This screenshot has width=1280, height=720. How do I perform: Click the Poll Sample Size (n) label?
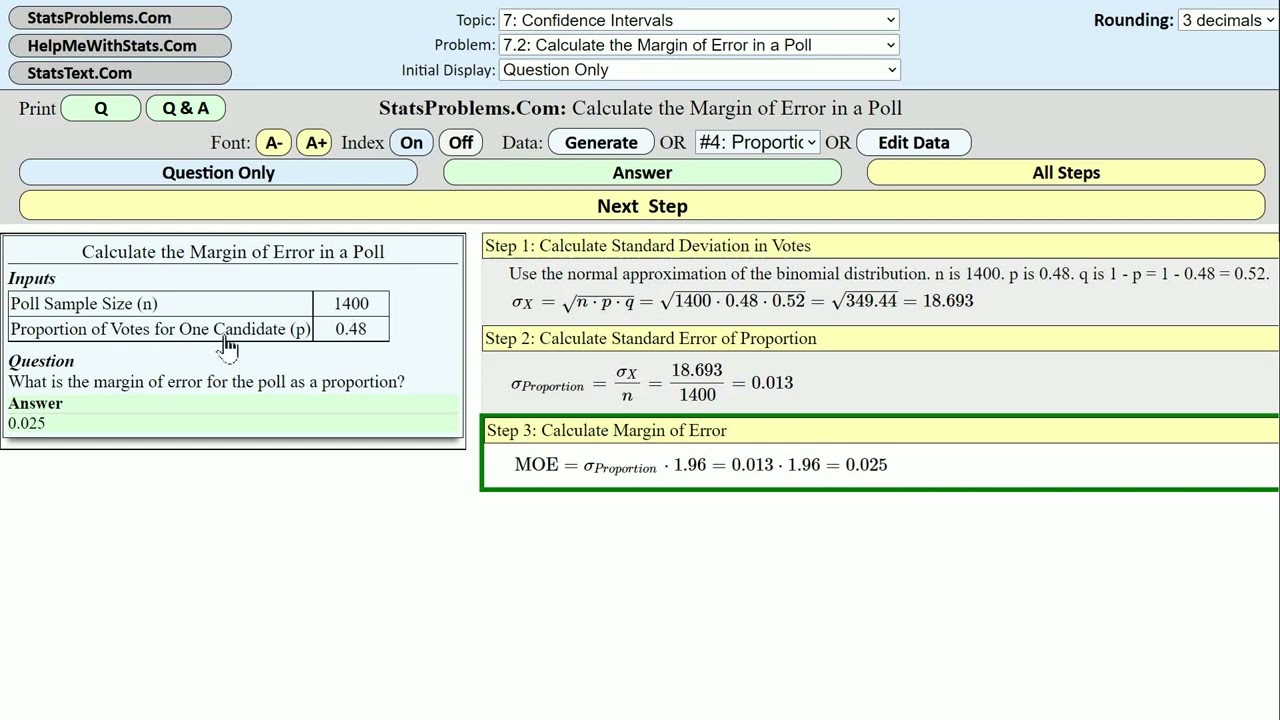pos(84,303)
